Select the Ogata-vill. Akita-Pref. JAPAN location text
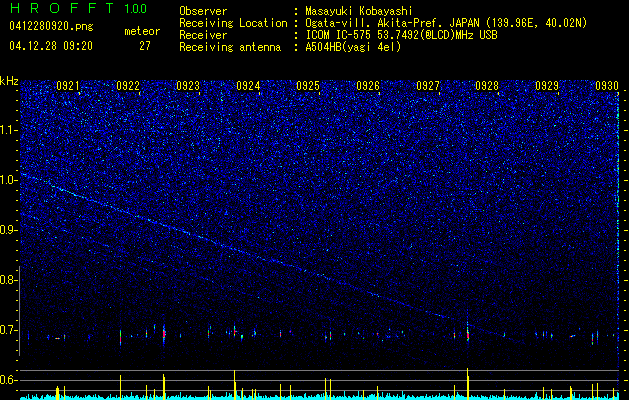629x400 pixels. click(x=446, y=23)
